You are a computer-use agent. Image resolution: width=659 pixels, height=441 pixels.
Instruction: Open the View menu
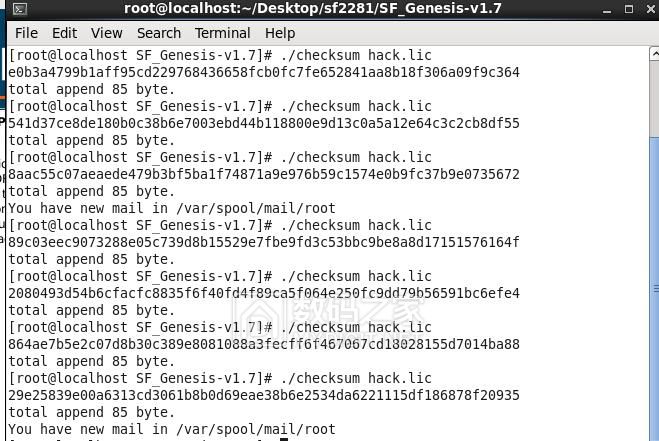[107, 33]
